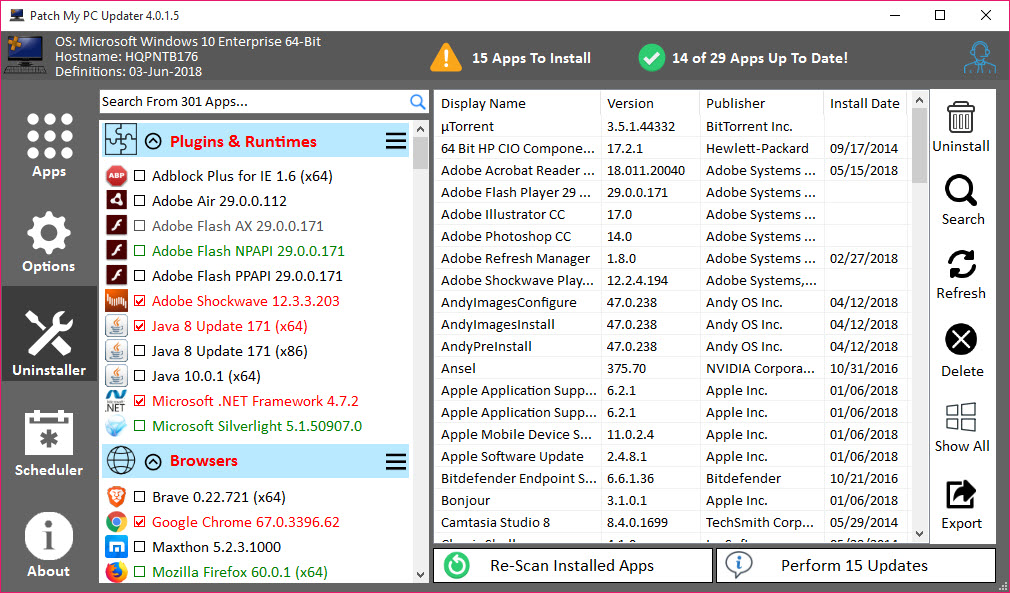Click the green checkmark up-to-date icon
The image size is (1010, 593).
click(x=651, y=58)
